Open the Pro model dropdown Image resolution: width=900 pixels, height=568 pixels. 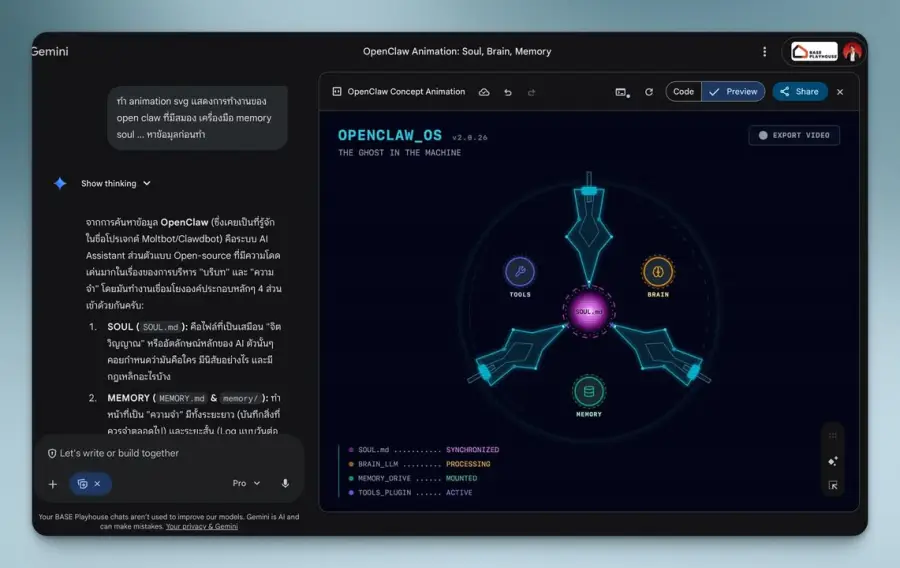point(246,483)
